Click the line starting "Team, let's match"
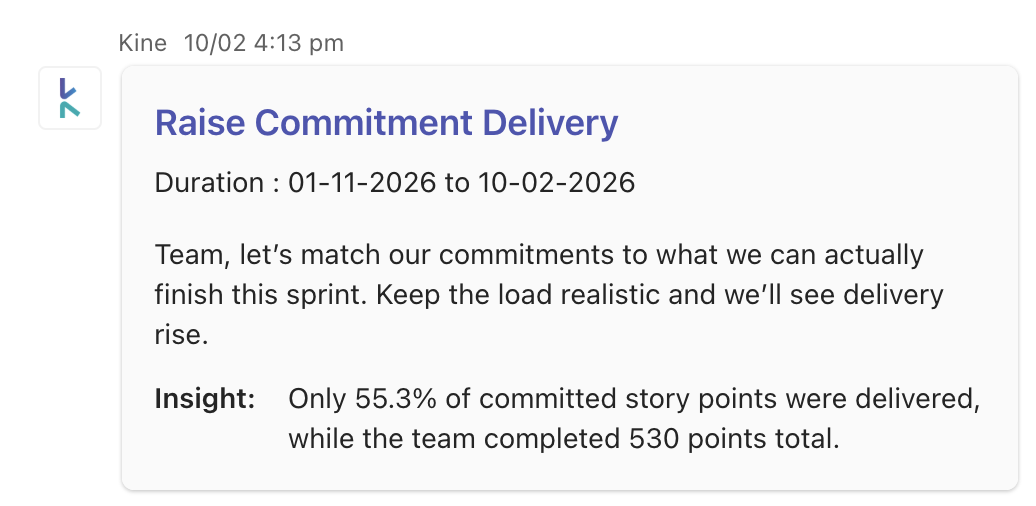 [x=539, y=254]
